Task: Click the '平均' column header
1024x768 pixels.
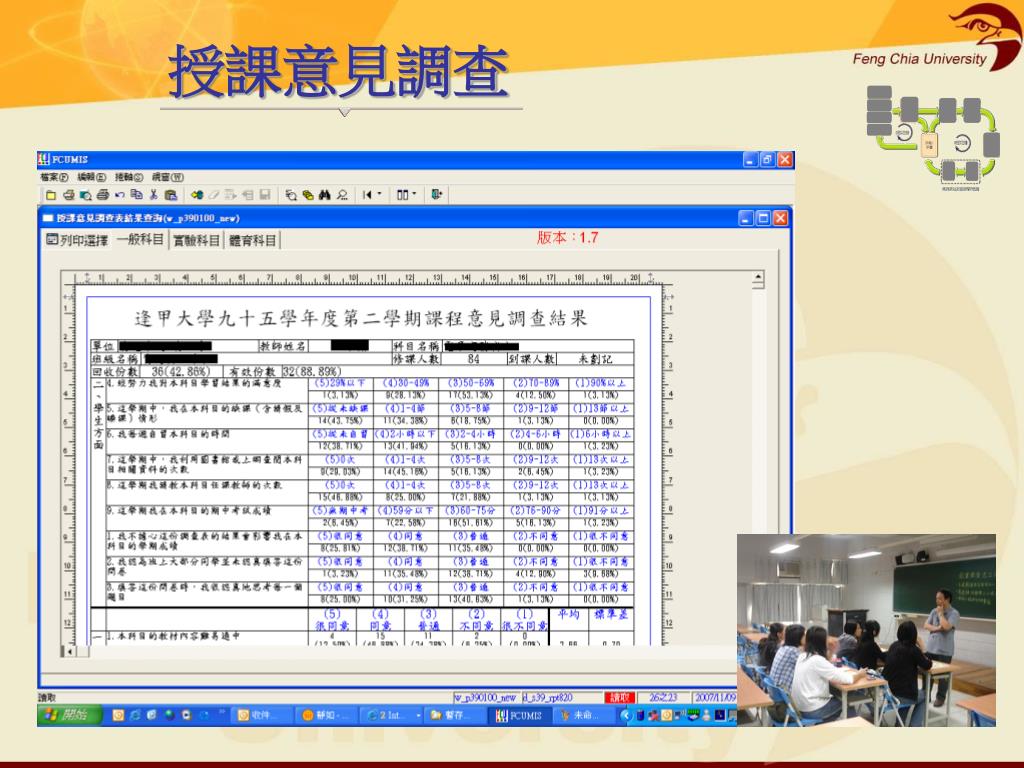Action: pyautogui.click(x=568, y=614)
